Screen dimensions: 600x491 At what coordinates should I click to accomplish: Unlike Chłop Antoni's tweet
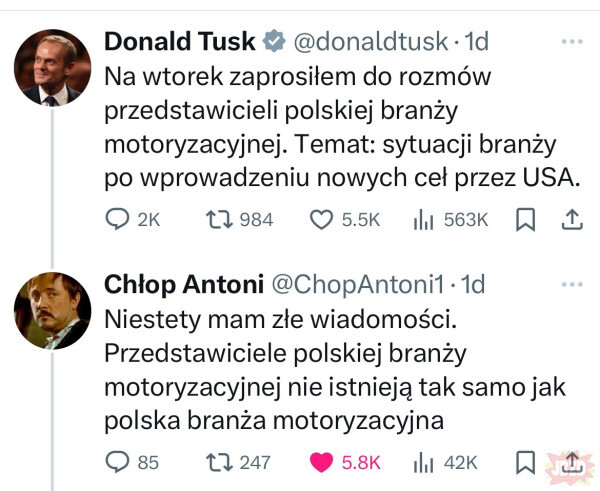tap(321, 461)
